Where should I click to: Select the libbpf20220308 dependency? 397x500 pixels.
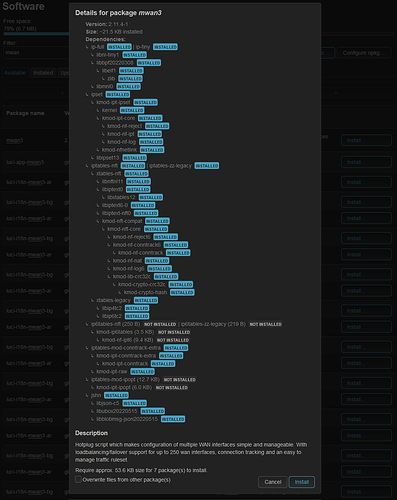pos(115,63)
